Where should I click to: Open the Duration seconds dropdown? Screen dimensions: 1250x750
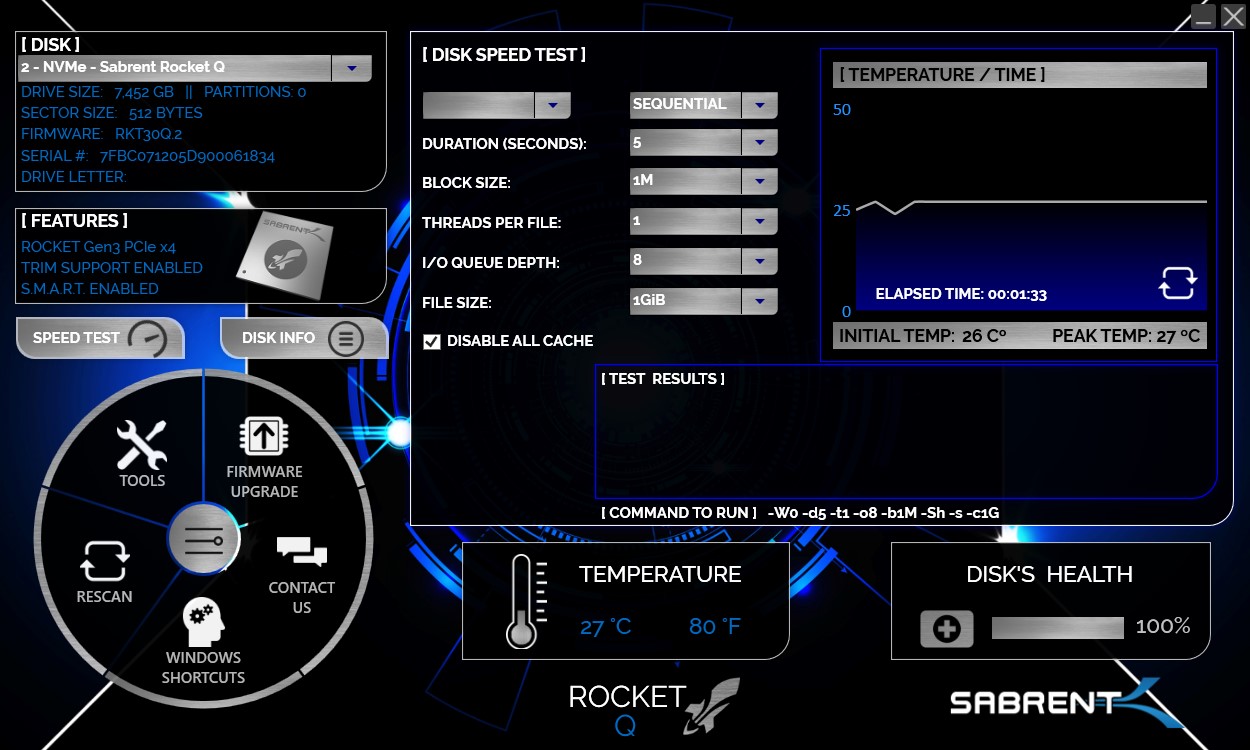point(760,143)
